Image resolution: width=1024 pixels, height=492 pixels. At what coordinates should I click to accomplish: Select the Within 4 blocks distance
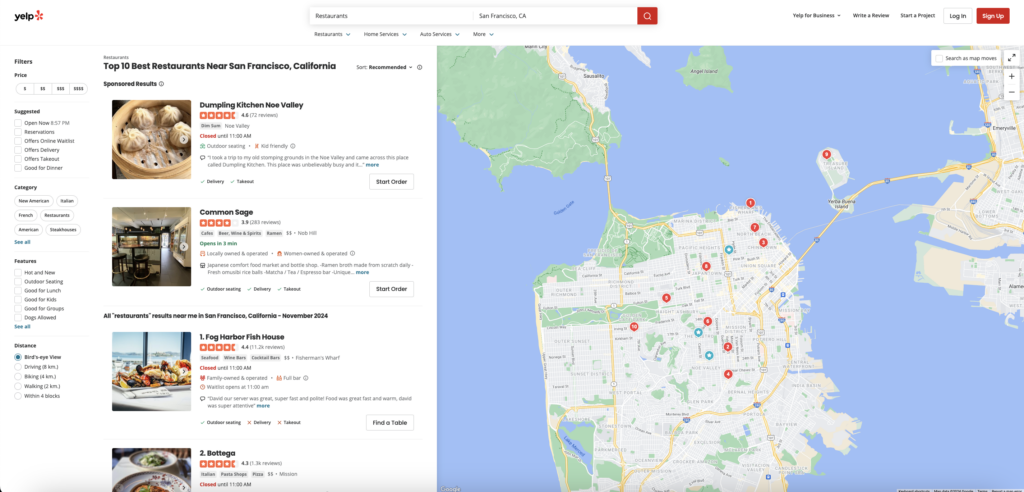[x=18, y=396]
